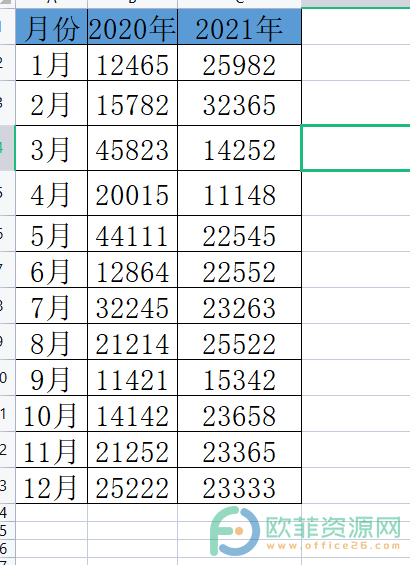Click the cell with value 23333

point(240,485)
